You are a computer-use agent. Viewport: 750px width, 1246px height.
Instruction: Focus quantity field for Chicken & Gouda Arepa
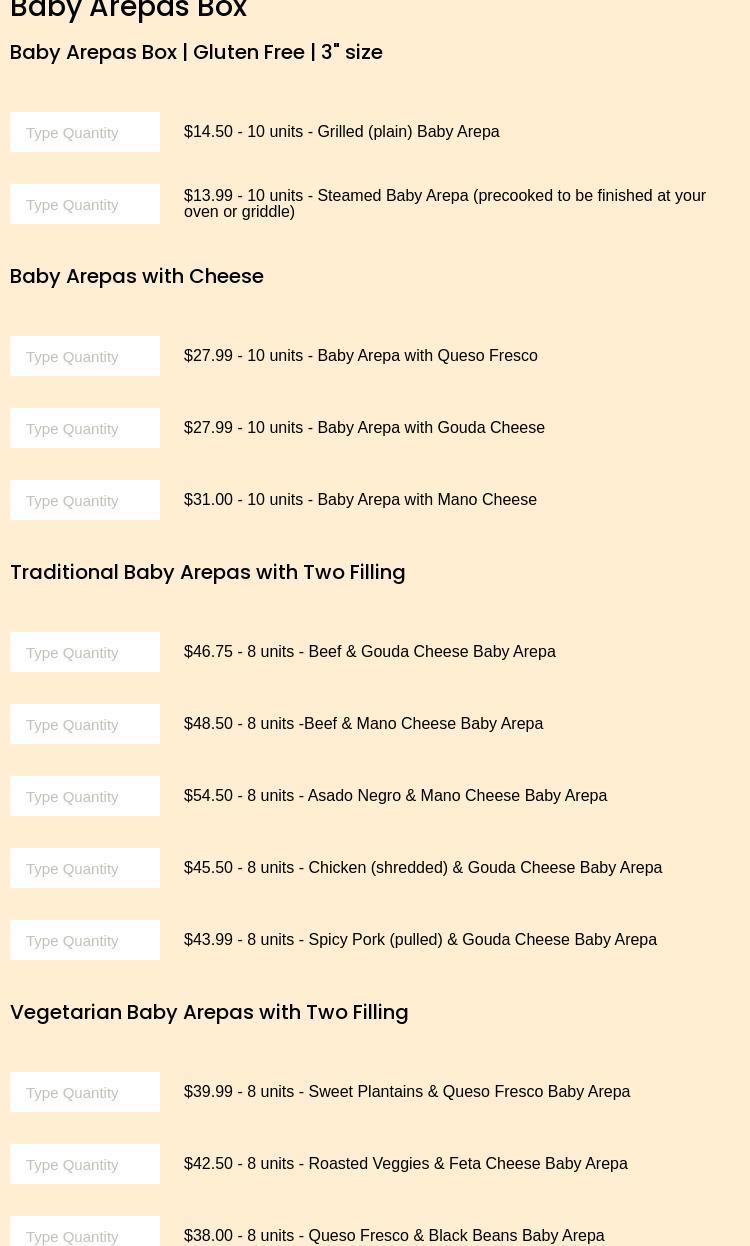85,868
